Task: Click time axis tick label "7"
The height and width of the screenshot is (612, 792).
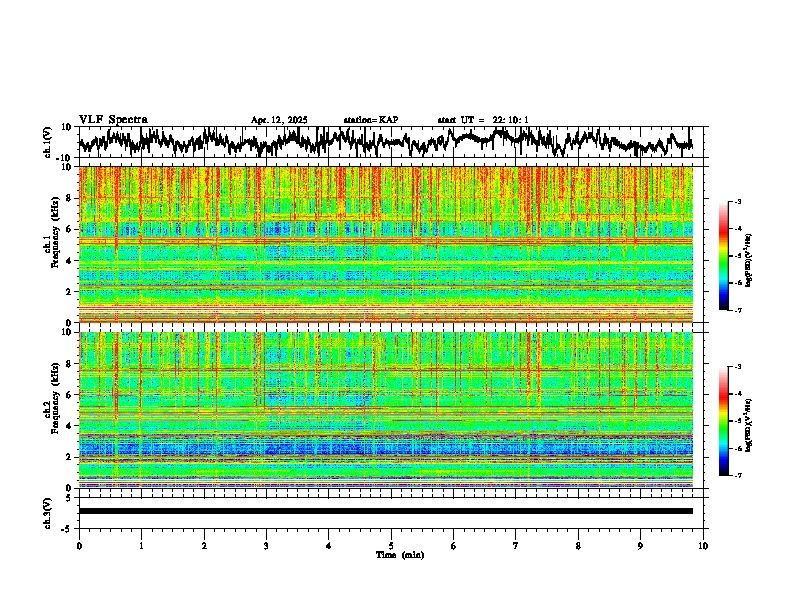Action: pos(516,546)
